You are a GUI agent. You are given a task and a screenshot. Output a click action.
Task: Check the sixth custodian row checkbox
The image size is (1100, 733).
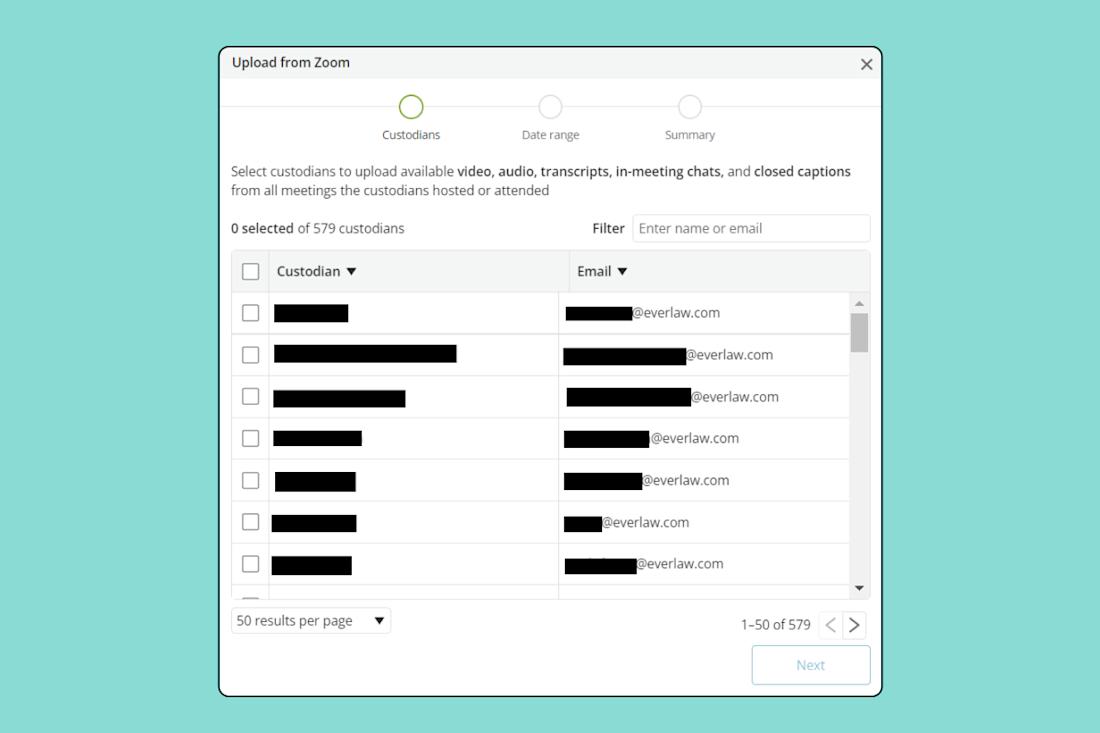point(250,522)
